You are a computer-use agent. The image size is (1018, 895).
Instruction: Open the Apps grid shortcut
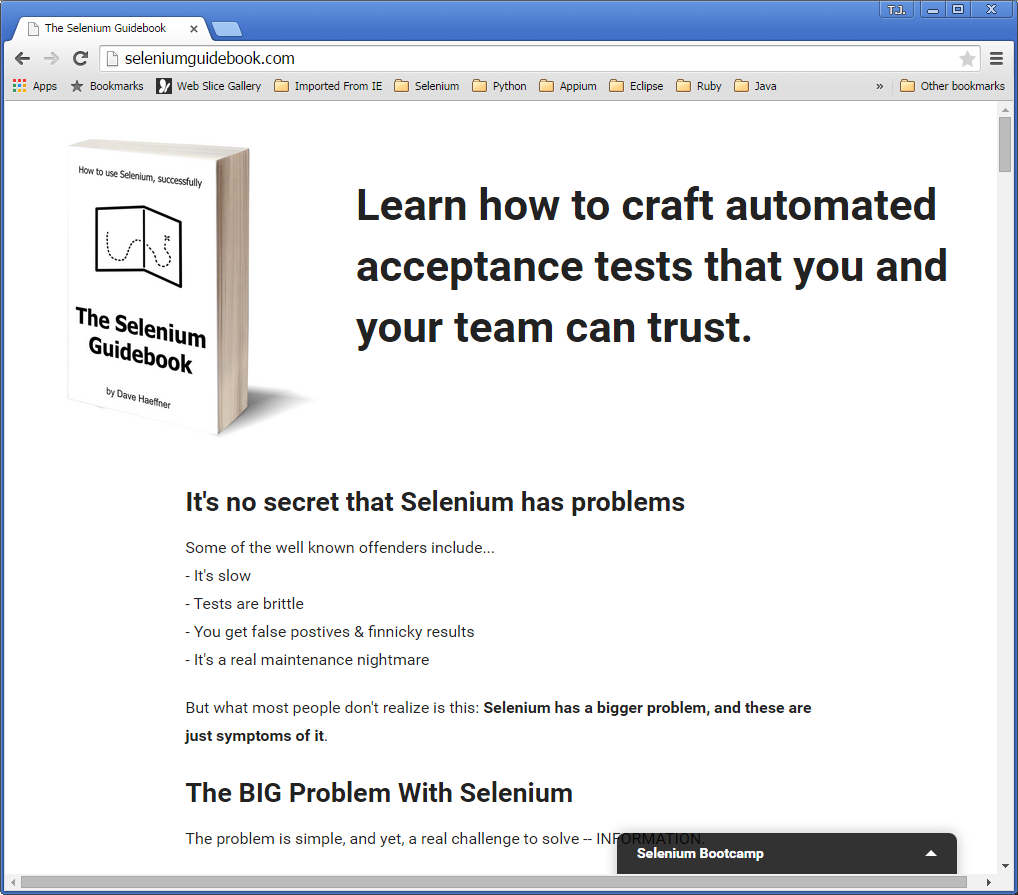34,86
